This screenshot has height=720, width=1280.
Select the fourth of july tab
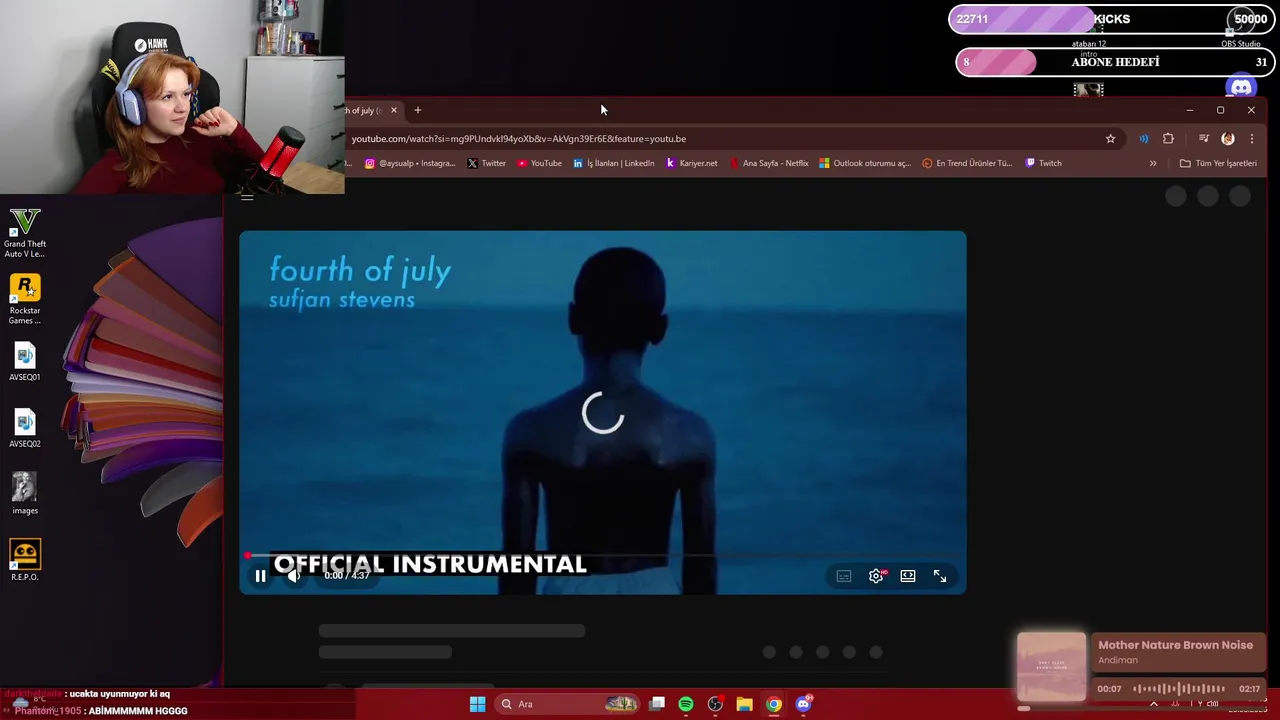coord(364,110)
